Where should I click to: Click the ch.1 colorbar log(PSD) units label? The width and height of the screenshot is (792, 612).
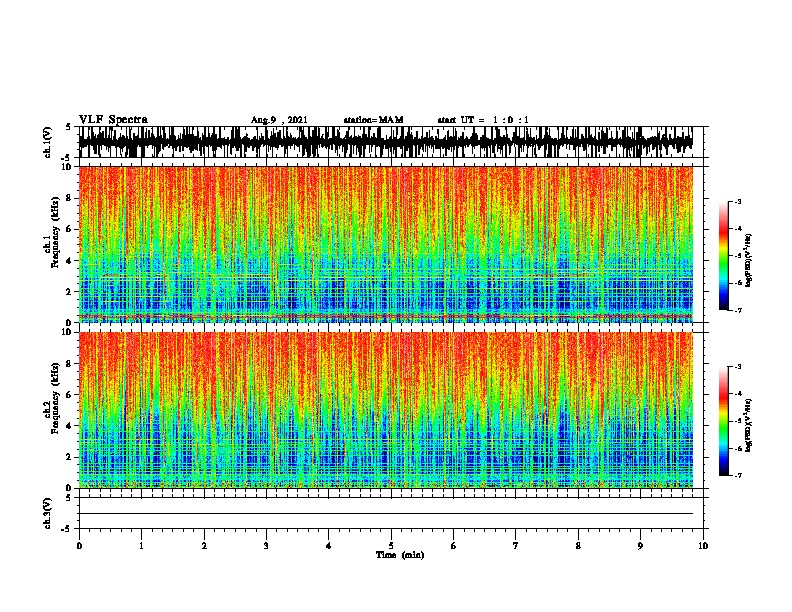coord(749,261)
